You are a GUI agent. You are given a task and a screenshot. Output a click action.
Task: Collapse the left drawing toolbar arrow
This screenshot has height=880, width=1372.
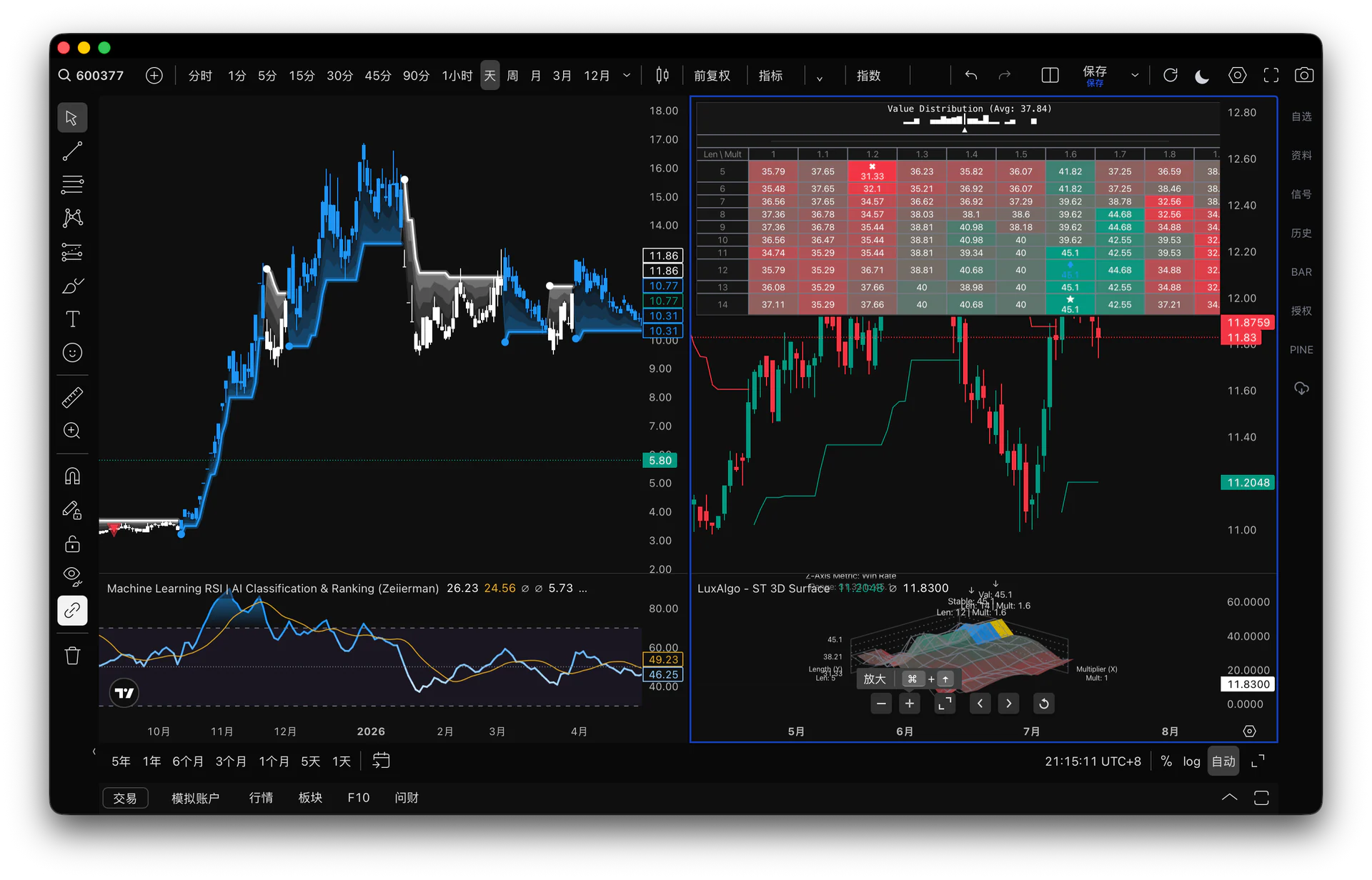point(94,751)
